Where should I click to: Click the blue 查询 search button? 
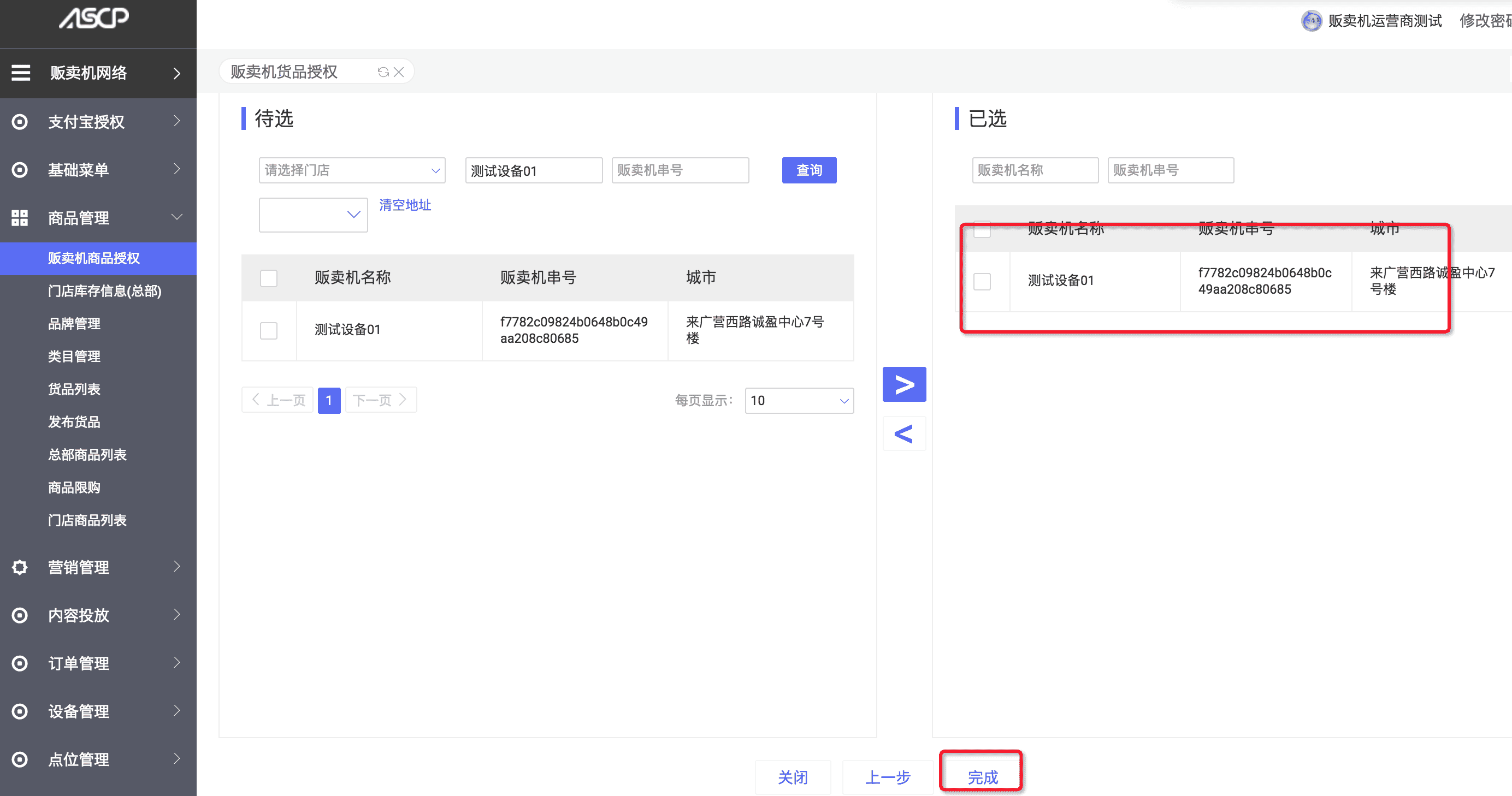pyautogui.click(x=809, y=171)
